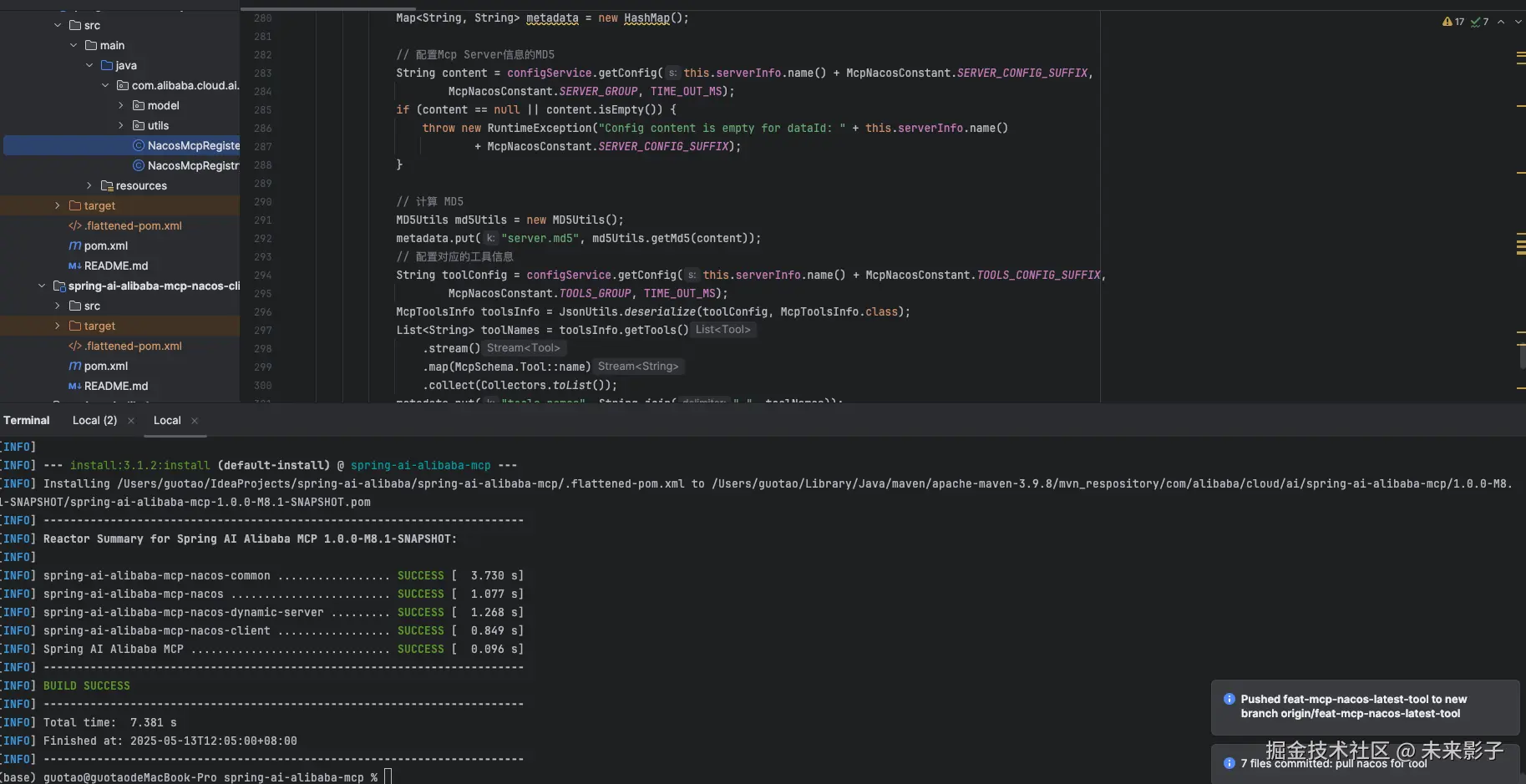Click the folder icon beside java
Viewport: 1526px width, 784px height.
tap(107, 65)
